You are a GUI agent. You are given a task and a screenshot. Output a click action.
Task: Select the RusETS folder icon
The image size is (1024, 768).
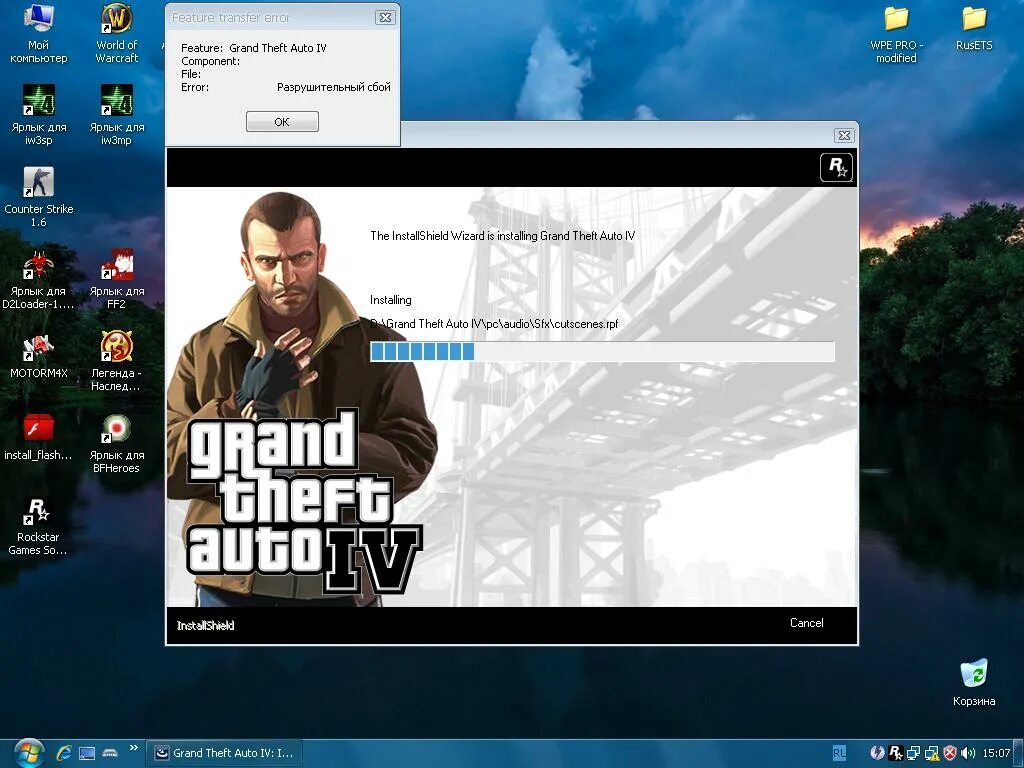coord(974,28)
